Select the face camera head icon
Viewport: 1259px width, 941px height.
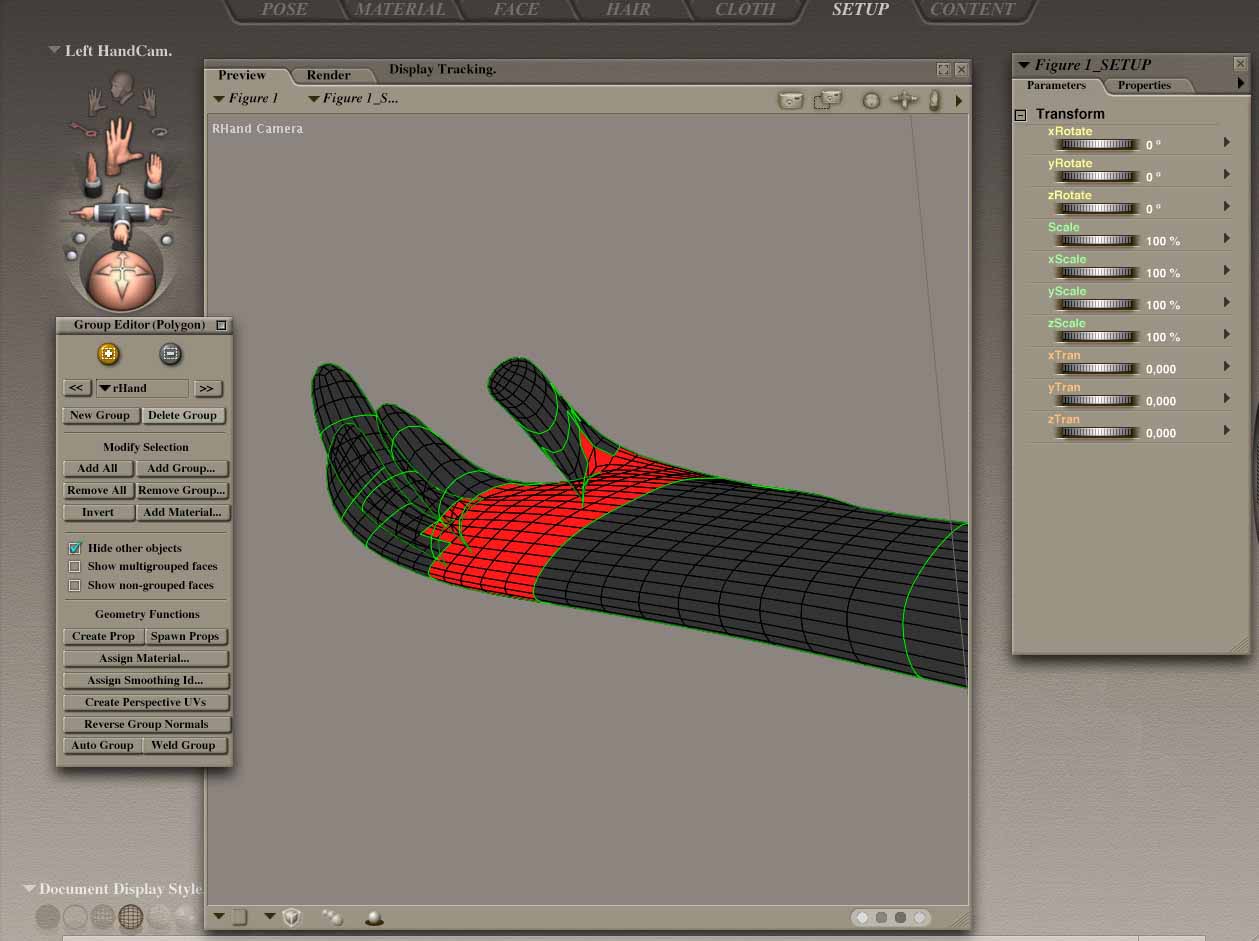click(x=121, y=86)
